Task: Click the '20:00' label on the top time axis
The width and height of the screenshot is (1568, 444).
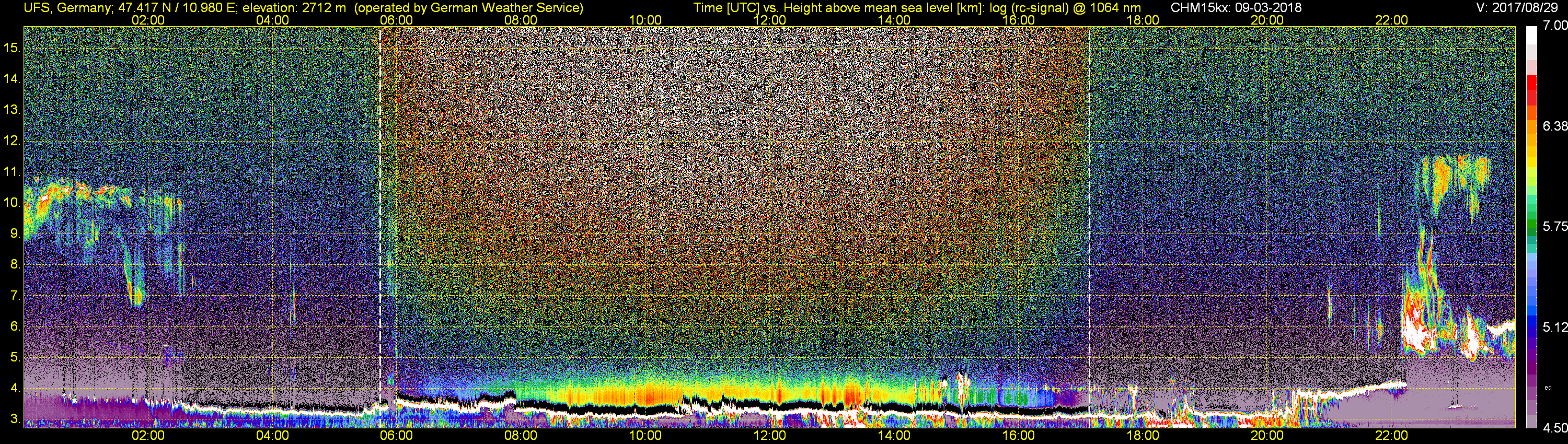Action: [x=1267, y=20]
